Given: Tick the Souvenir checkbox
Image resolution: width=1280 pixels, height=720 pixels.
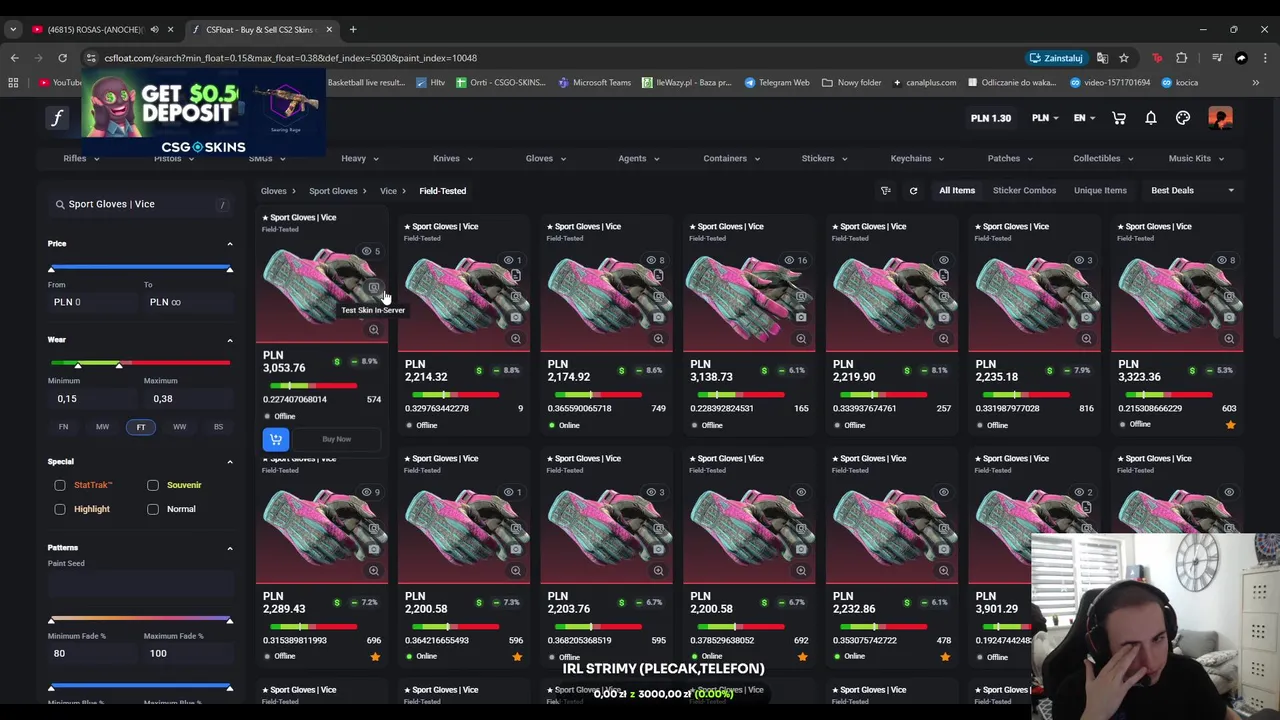Looking at the screenshot, I should [153, 485].
